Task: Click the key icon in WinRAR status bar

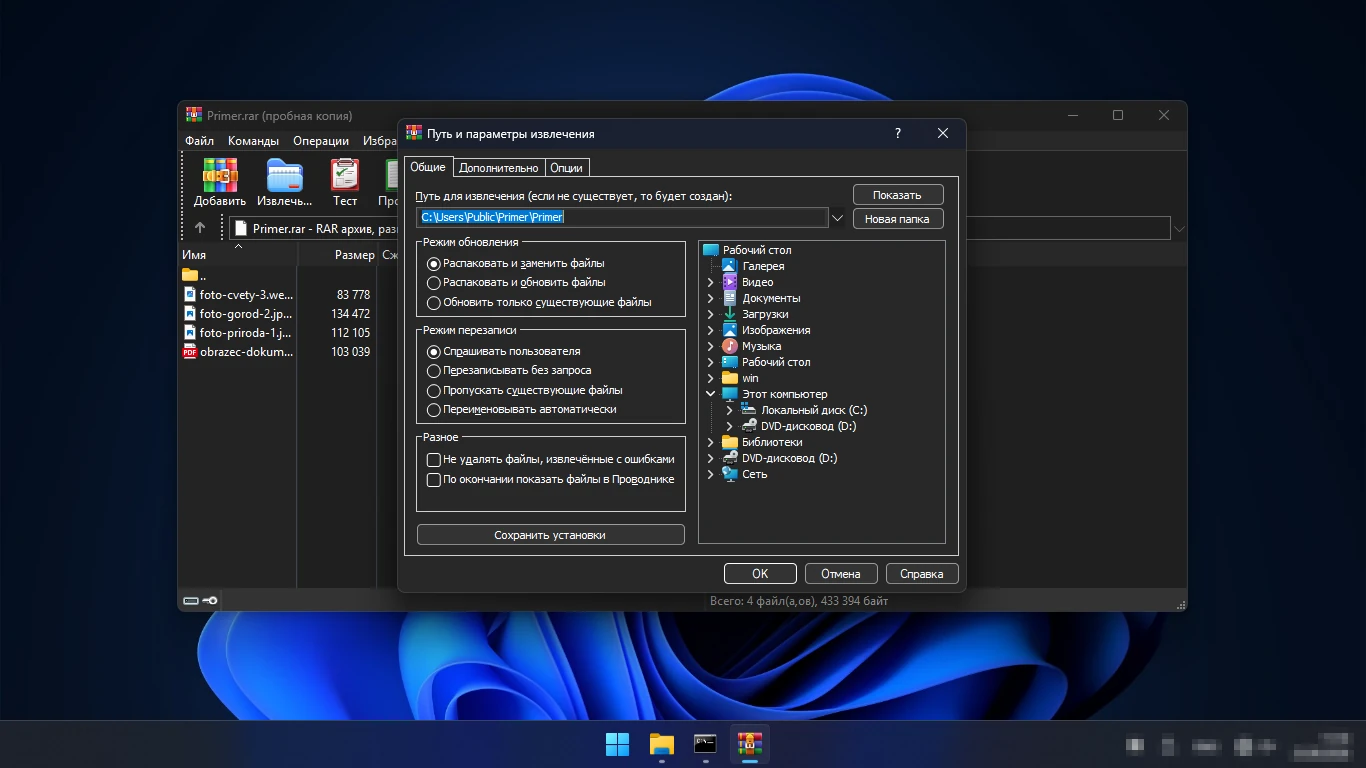Action: click(x=210, y=601)
